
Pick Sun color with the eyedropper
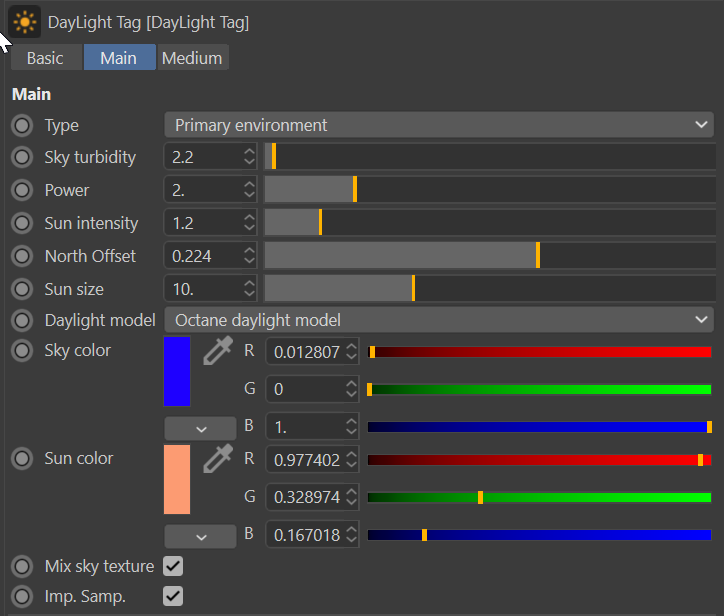pyautogui.click(x=216, y=459)
